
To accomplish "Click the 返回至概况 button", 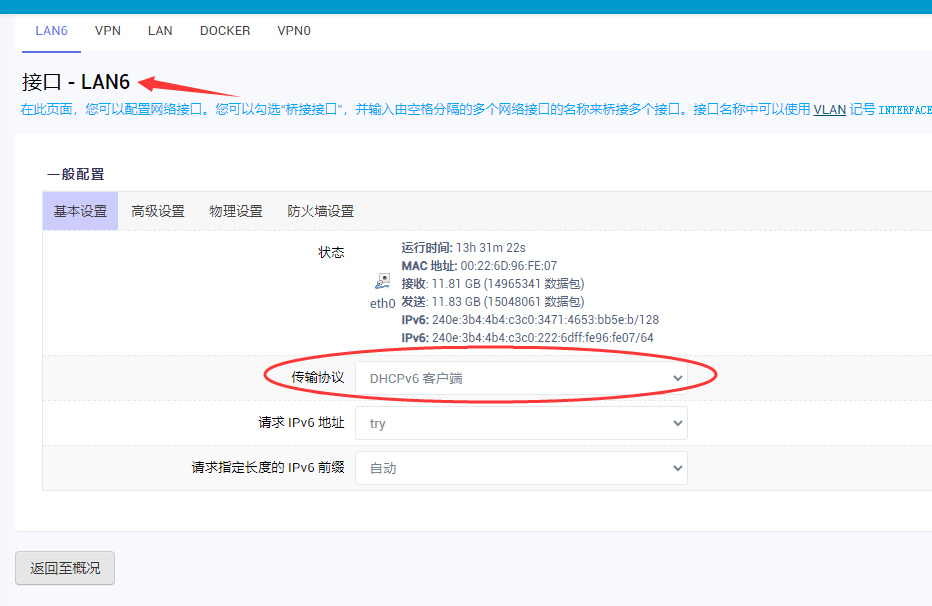I will click(x=65, y=568).
